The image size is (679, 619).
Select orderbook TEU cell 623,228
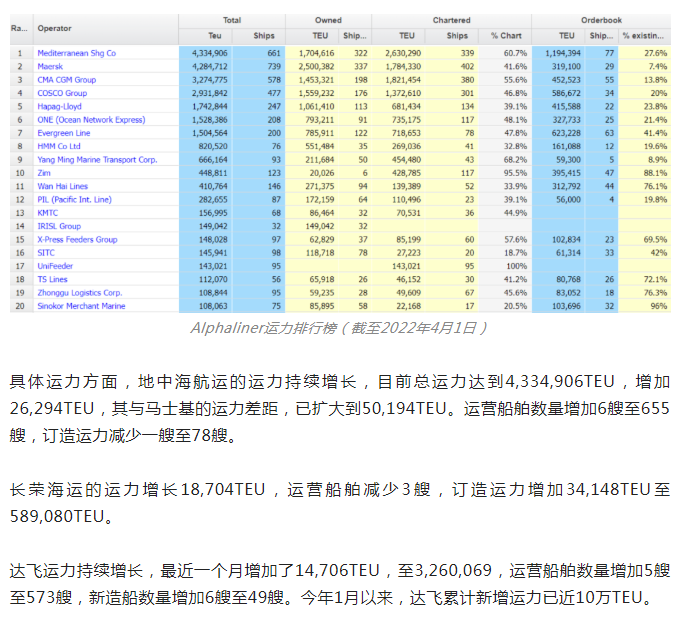(558, 133)
